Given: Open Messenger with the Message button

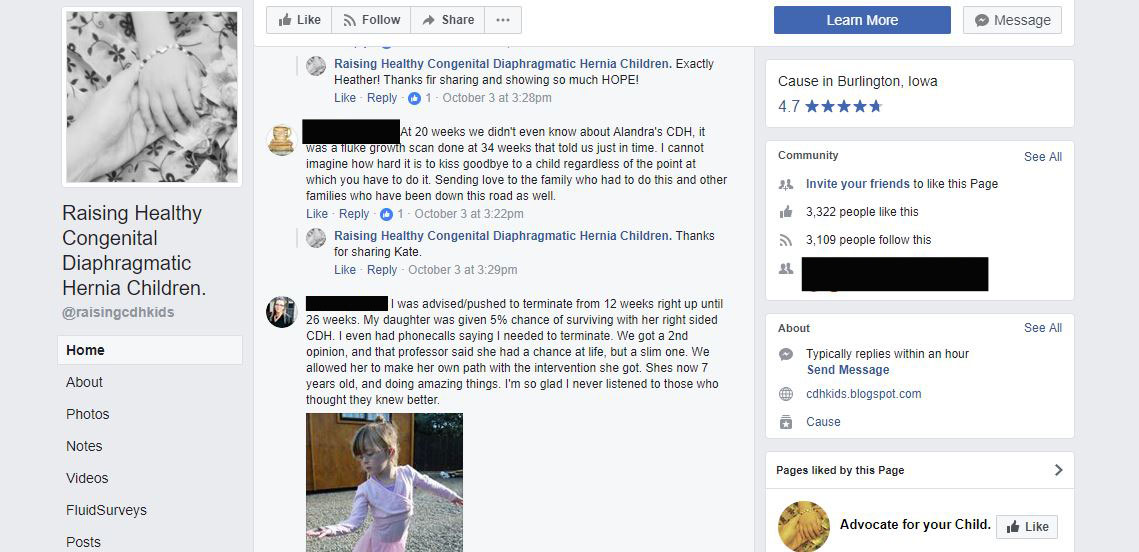Looking at the screenshot, I should (1013, 20).
